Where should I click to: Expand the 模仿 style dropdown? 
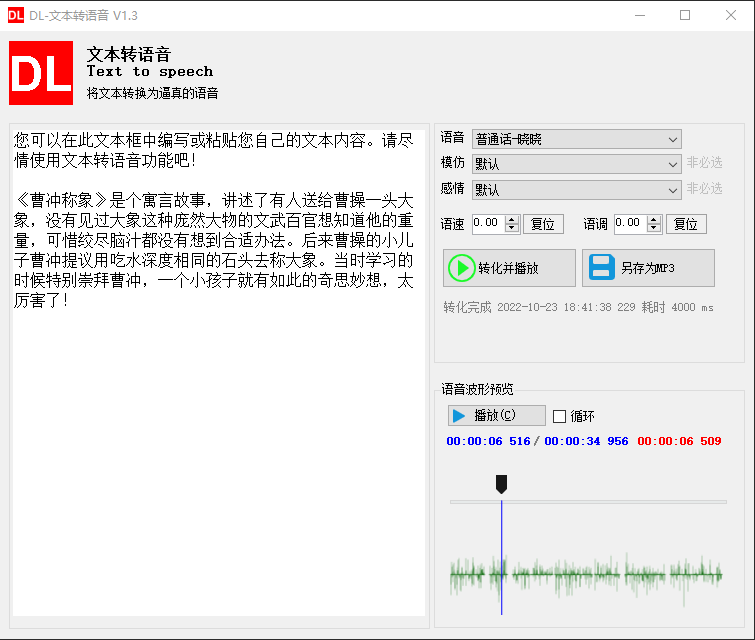pos(576,164)
